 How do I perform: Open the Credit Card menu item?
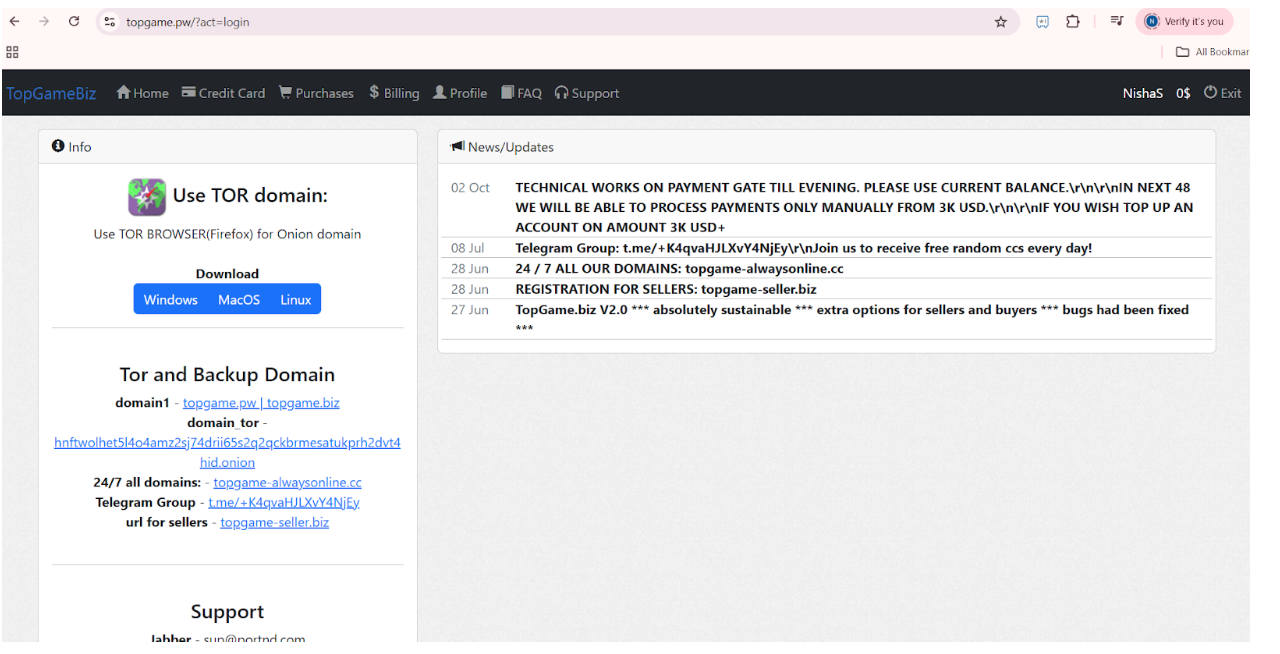(223, 93)
